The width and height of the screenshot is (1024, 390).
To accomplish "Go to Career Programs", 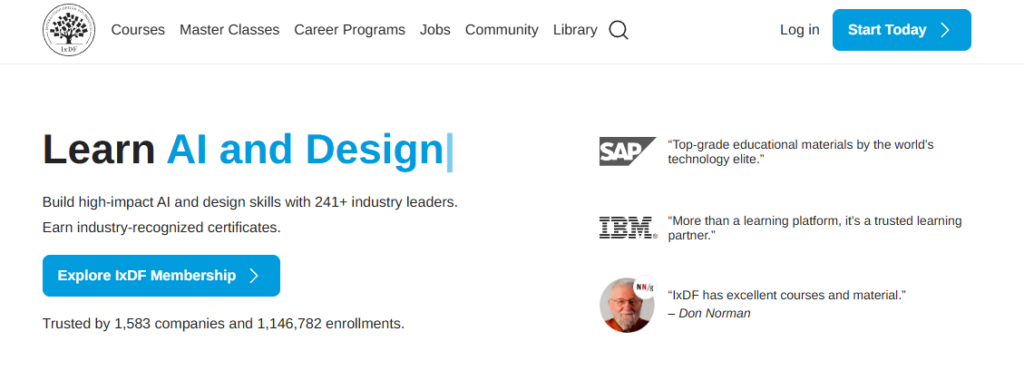I will point(349,29).
